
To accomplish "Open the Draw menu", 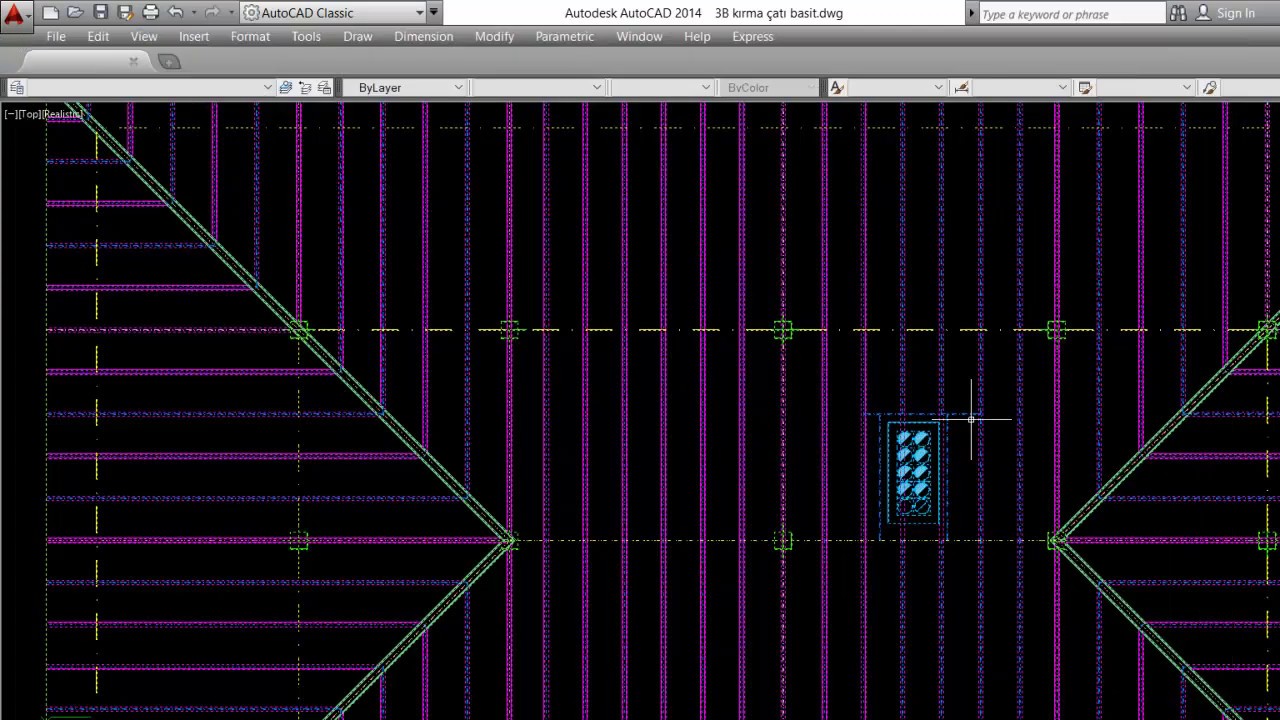I will [358, 36].
